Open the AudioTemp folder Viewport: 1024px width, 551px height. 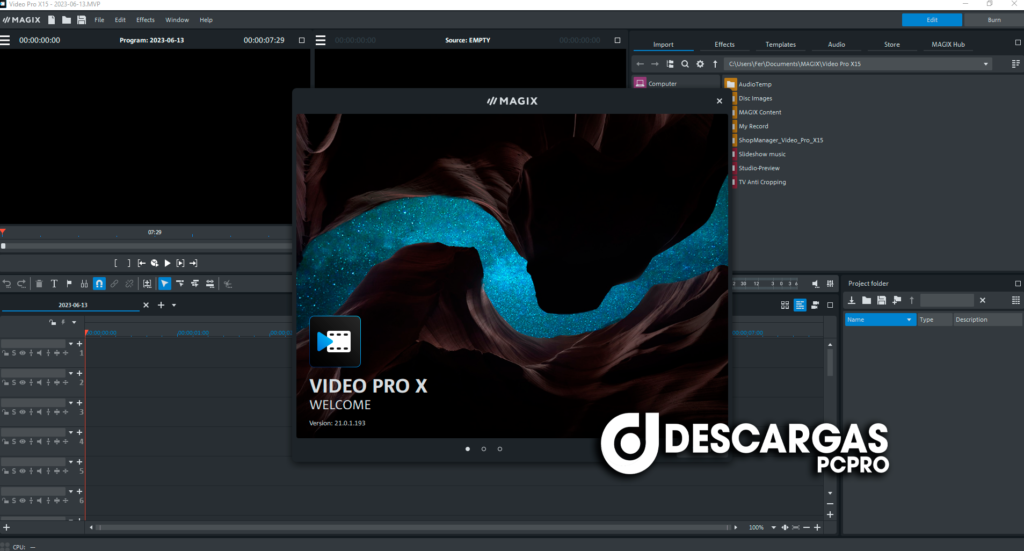point(754,84)
